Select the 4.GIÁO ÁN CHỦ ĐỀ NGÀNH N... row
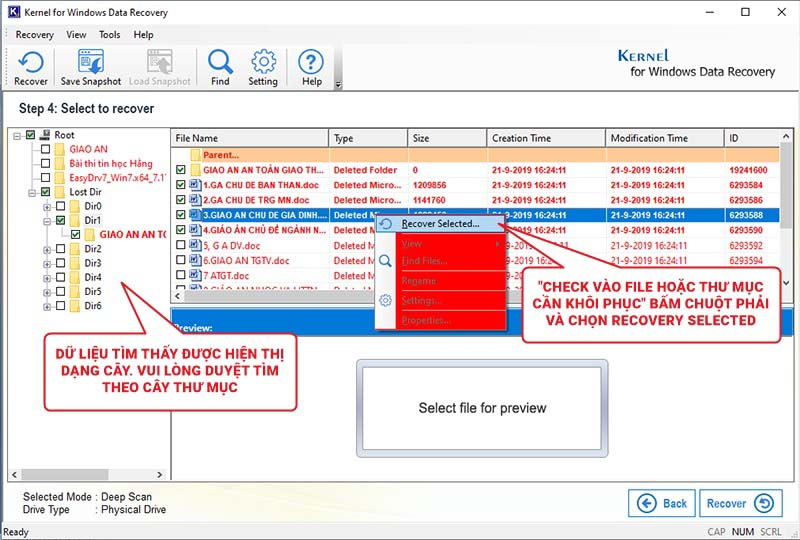Image resolution: width=800 pixels, height=540 pixels. pyautogui.click(x=475, y=230)
